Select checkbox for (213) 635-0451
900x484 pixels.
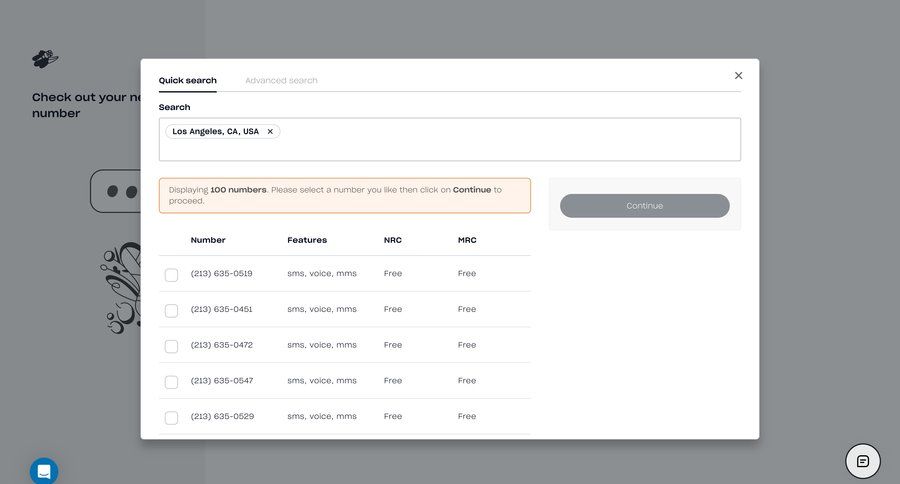point(171,311)
